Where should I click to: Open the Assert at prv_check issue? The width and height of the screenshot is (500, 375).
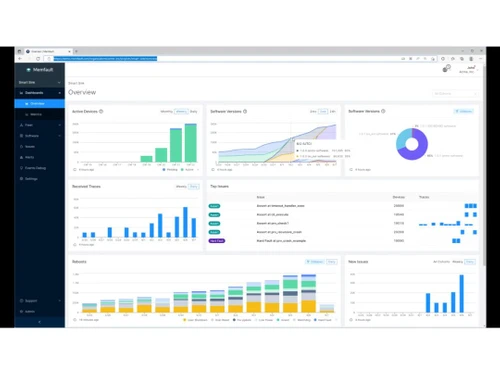(272, 223)
